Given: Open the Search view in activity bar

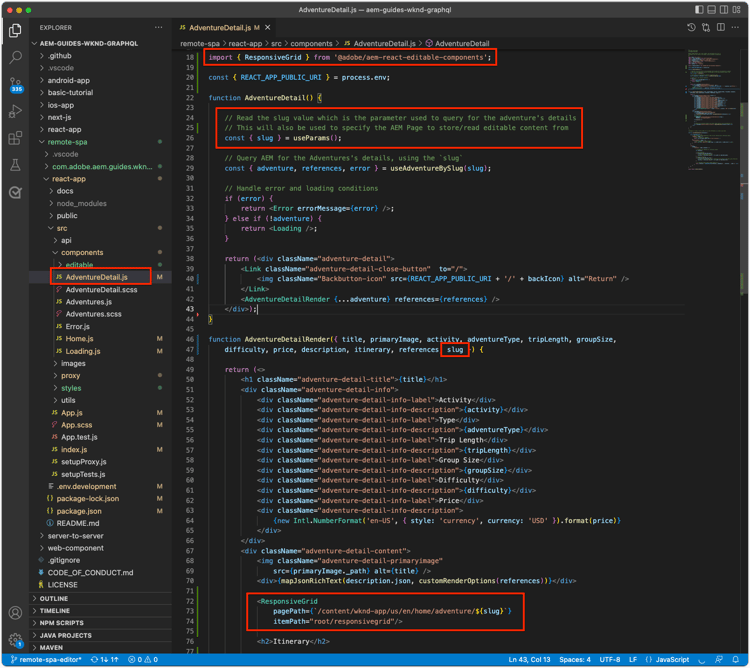Looking at the screenshot, I should (15, 58).
